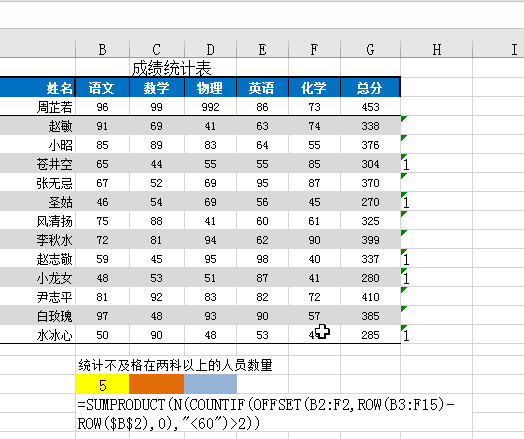This screenshot has width=524, height=439.
Task: Select column D header
Action: (210, 49)
